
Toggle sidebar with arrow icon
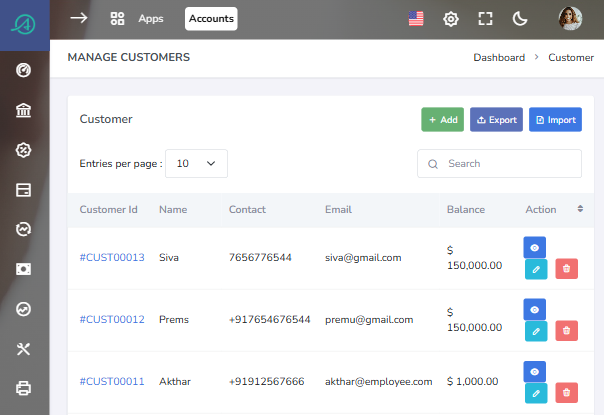(79, 18)
